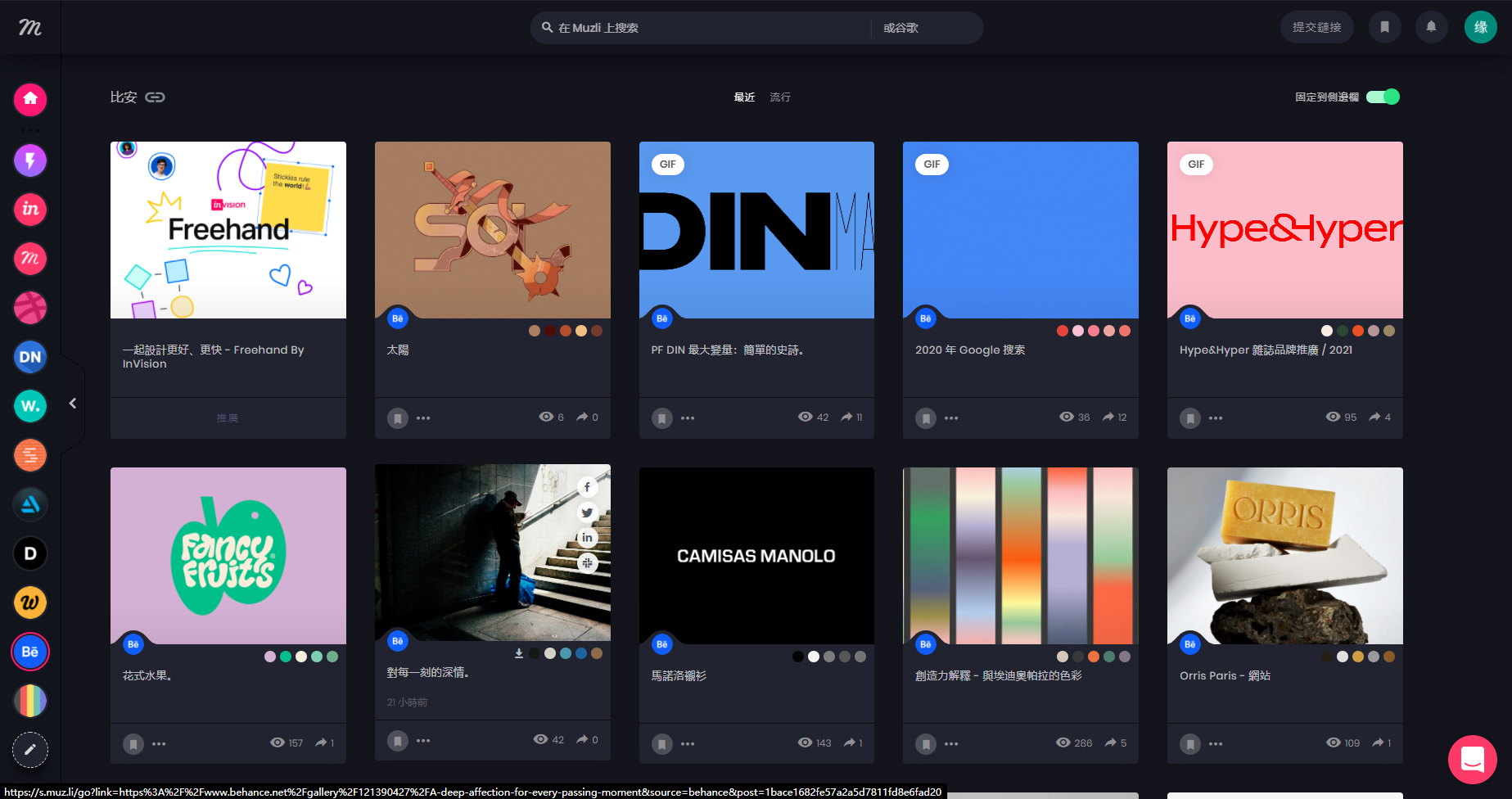Download palette on '對每一刻的深情' card
1512x799 pixels.
point(519,653)
